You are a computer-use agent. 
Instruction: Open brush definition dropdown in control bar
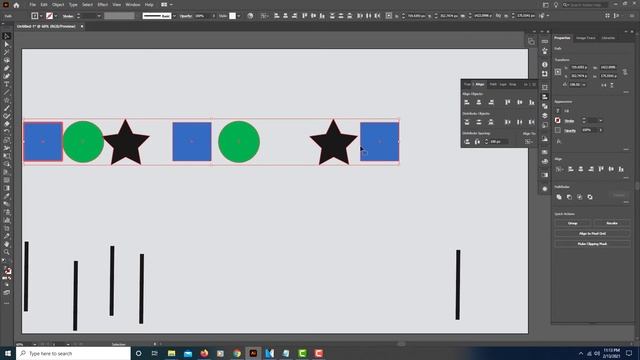[x=174, y=16]
